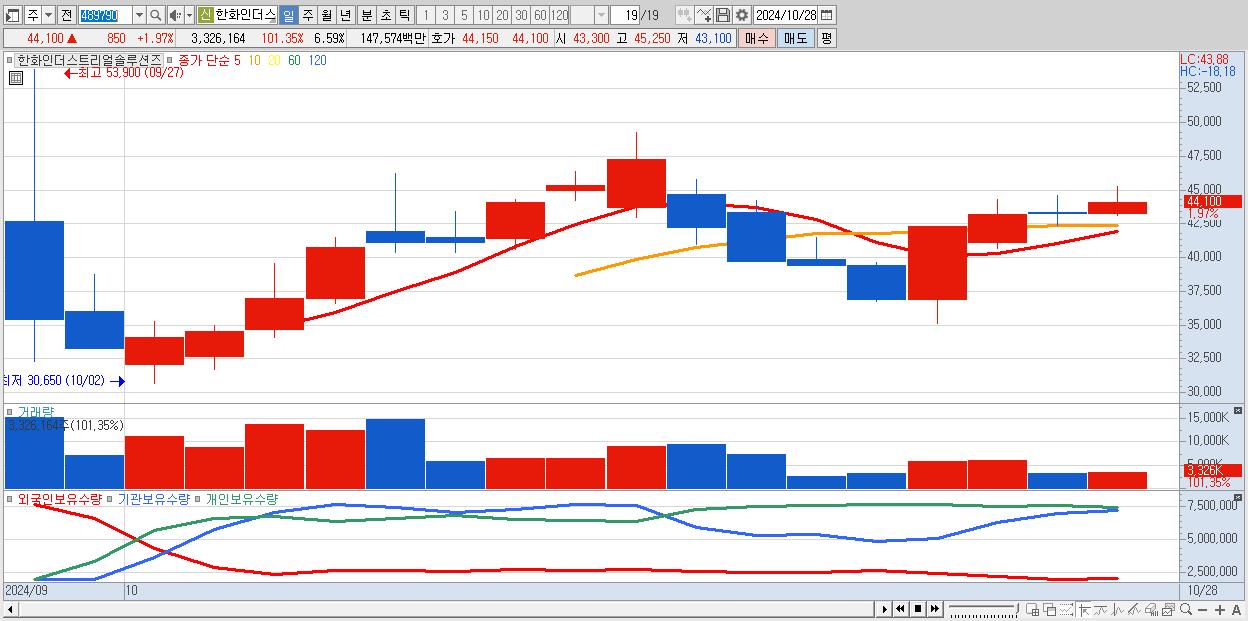Click the add indicator icon with plus sign
The image size is (1248, 621).
pos(684,15)
